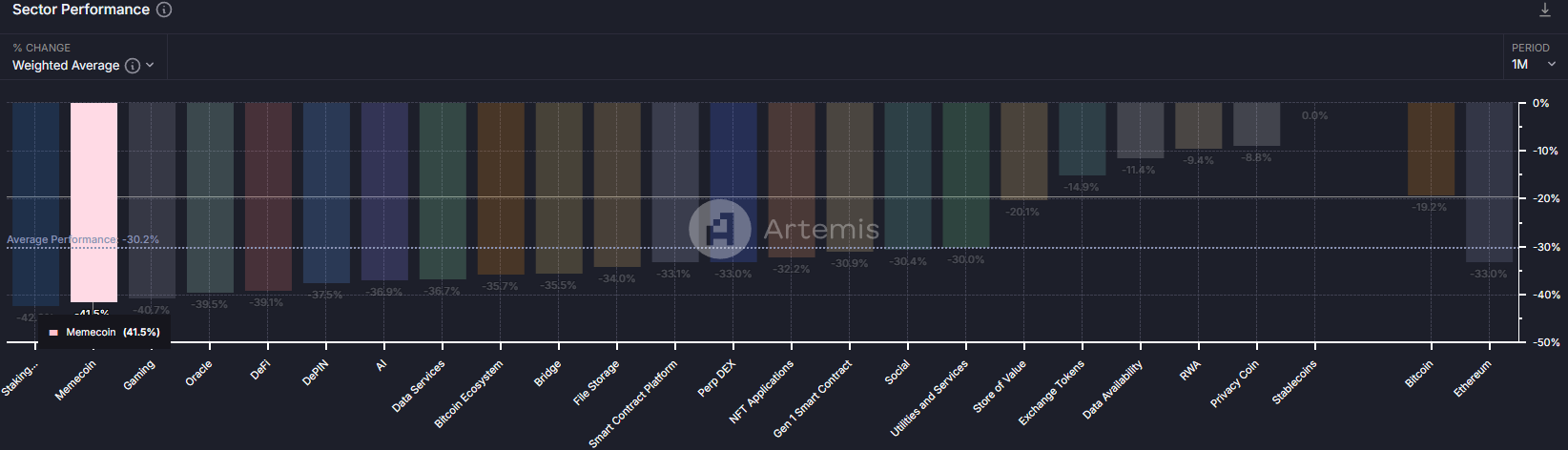
Task: Select the highlighted Memecoin bar
Action: [93, 201]
